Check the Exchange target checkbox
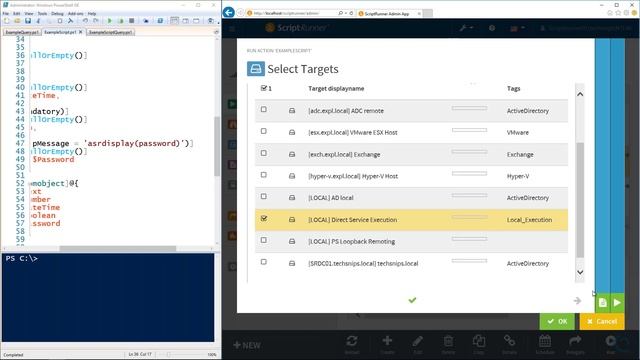The width and height of the screenshot is (640, 360). pos(264,153)
